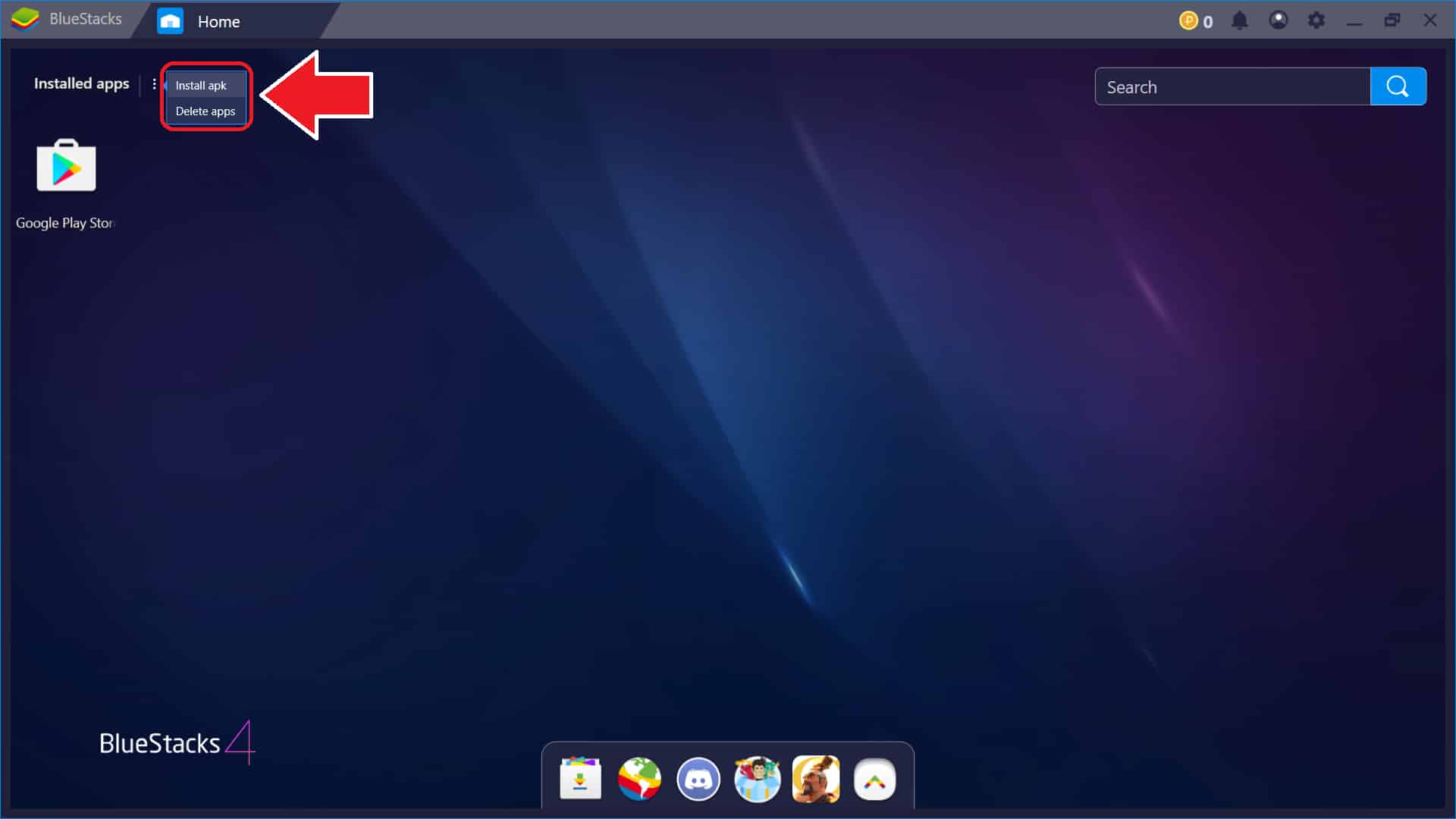The height and width of the screenshot is (819, 1456).
Task: Choose Install apk from the menu
Action: [x=206, y=85]
